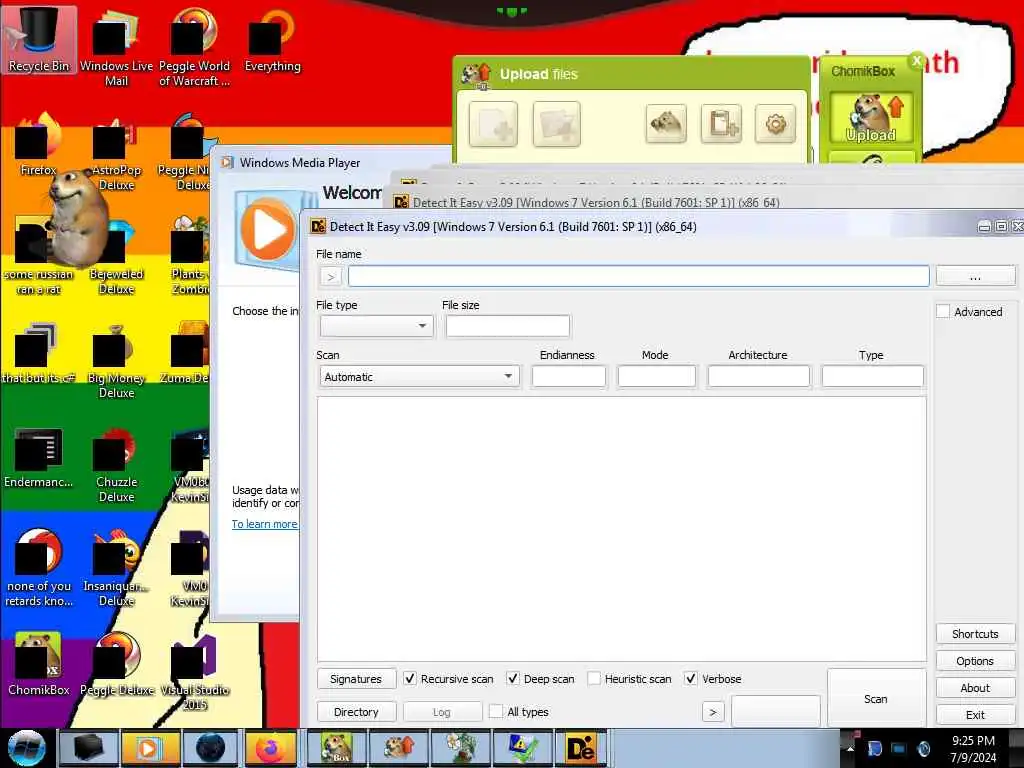Enable the Advanced checkbox
This screenshot has width=1024, height=768.
click(943, 312)
